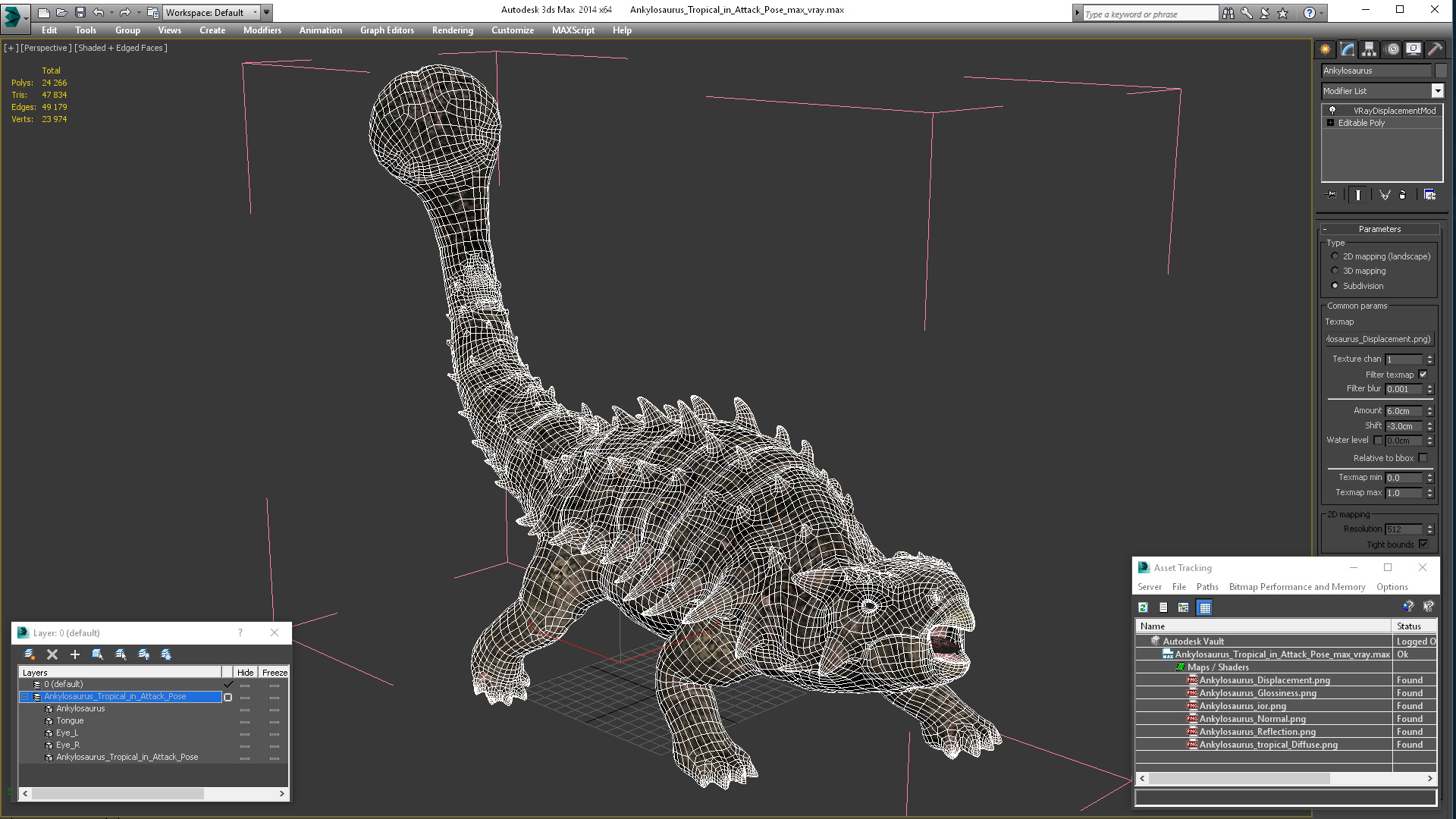Image resolution: width=1456 pixels, height=819 pixels.
Task: Click Hide/Unhide All Layers icon
Action: [x=143, y=654]
